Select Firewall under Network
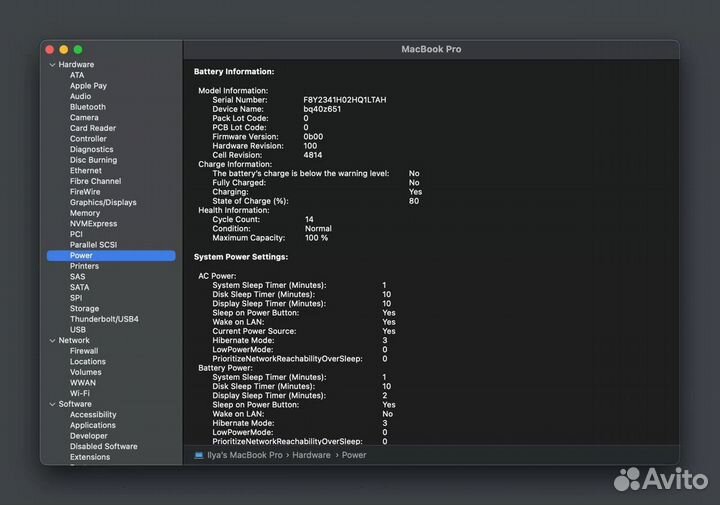 [84, 351]
